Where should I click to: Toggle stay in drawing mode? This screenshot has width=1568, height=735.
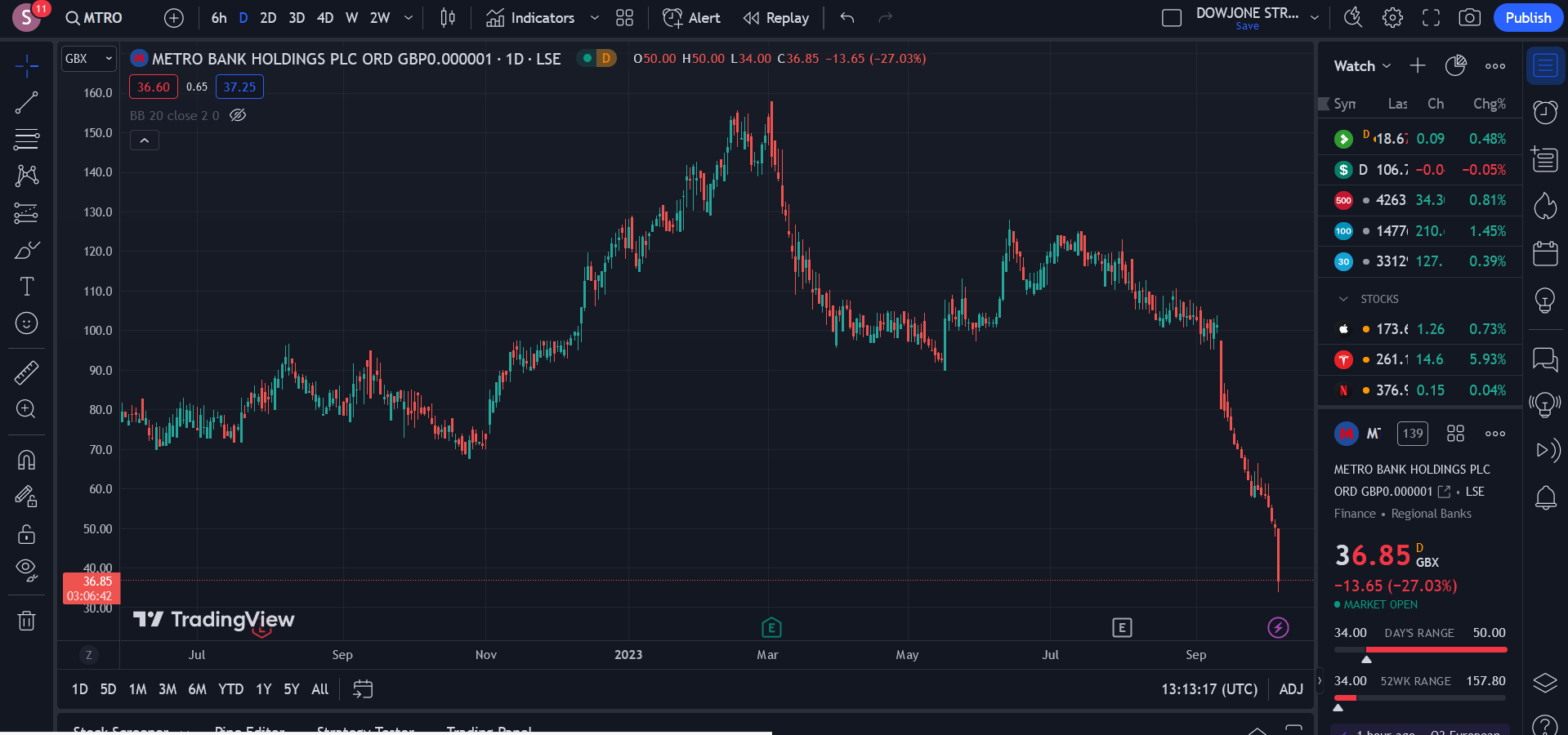click(x=26, y=497)
